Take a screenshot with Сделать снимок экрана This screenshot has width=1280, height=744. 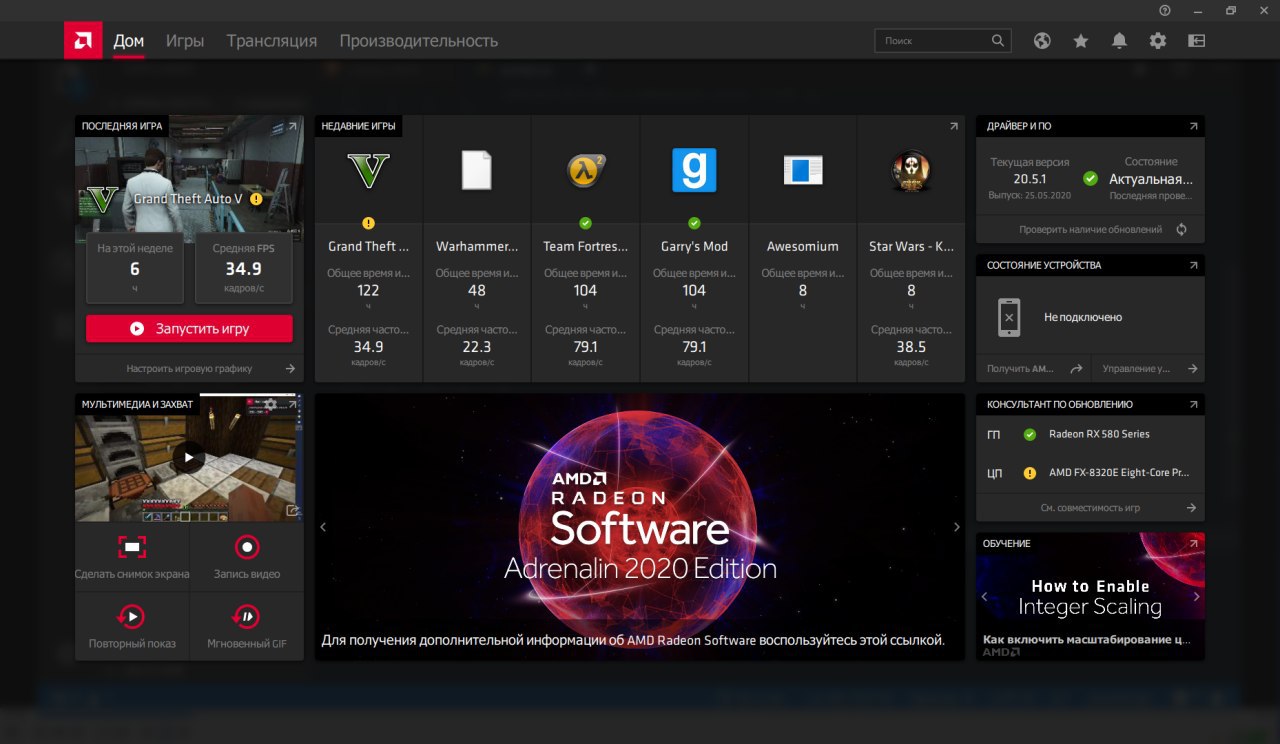[x=132, y=558]
